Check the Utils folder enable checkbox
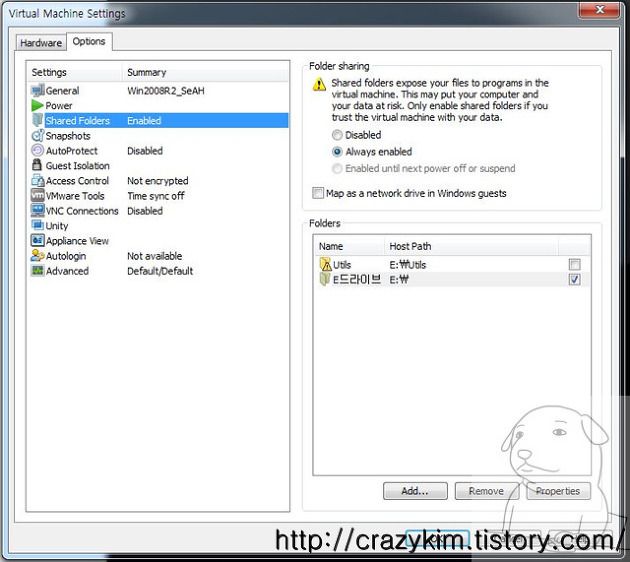 575,264
